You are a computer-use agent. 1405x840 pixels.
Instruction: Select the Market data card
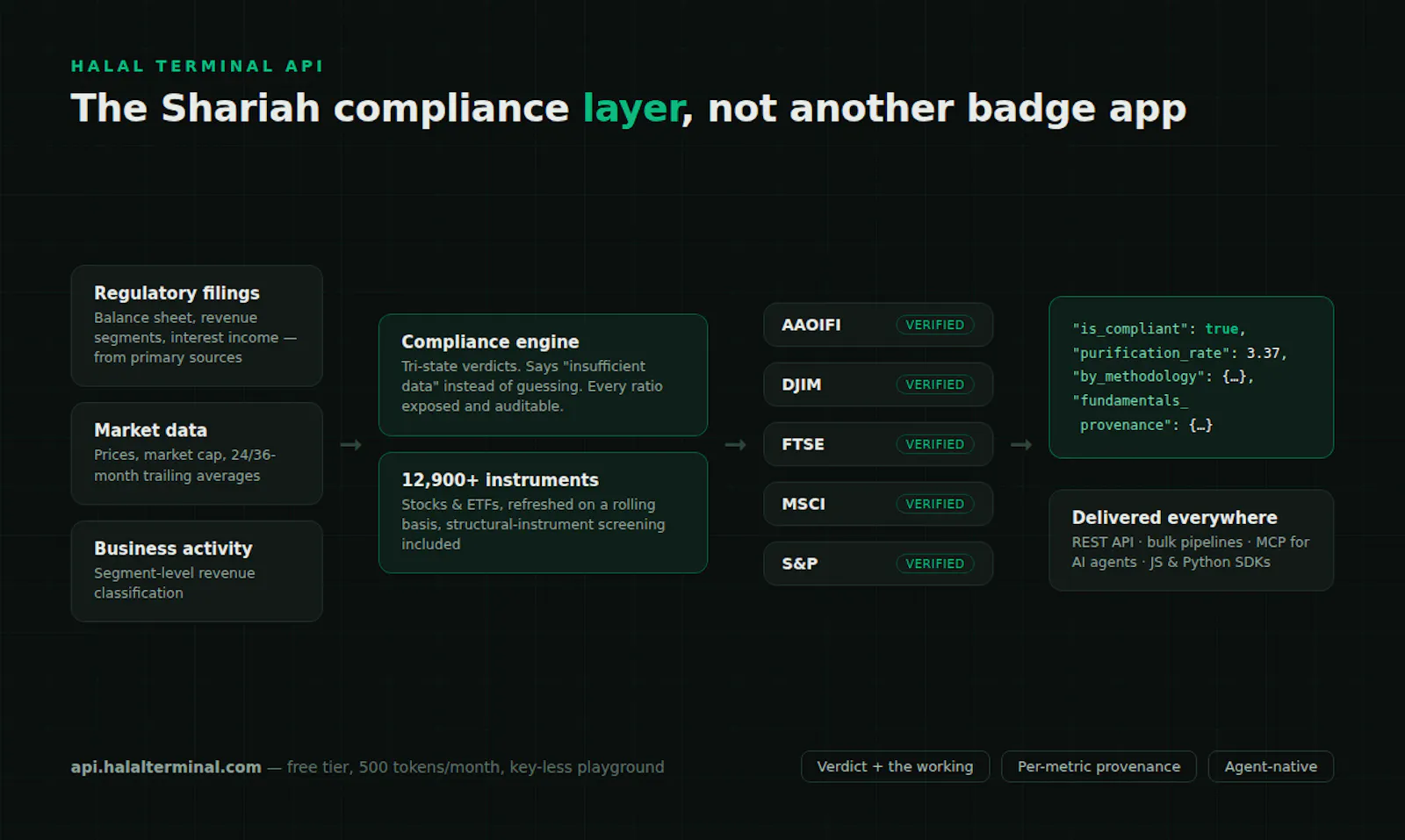197,453
